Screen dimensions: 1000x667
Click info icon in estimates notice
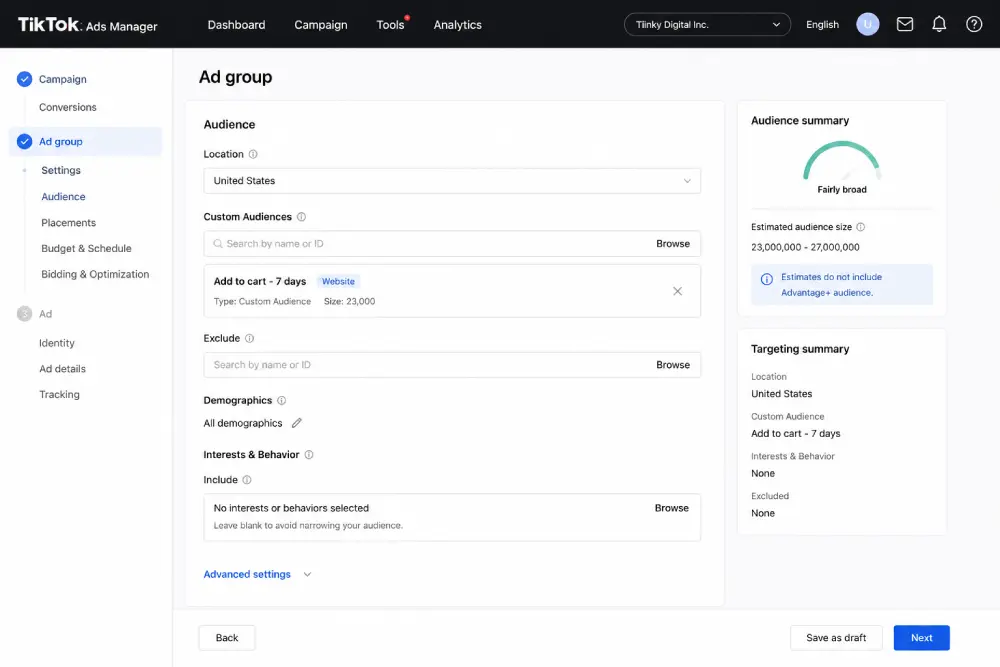tap(767, 279)
